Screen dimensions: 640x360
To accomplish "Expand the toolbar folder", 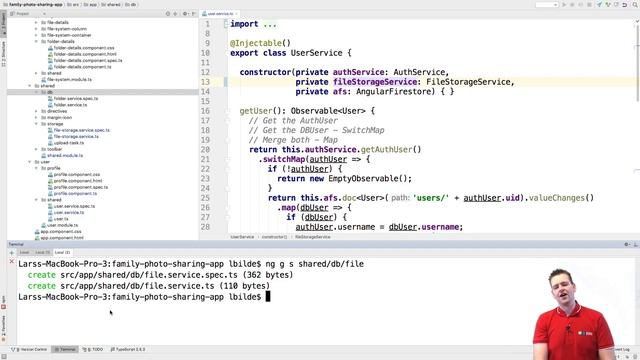I will 36,149.
